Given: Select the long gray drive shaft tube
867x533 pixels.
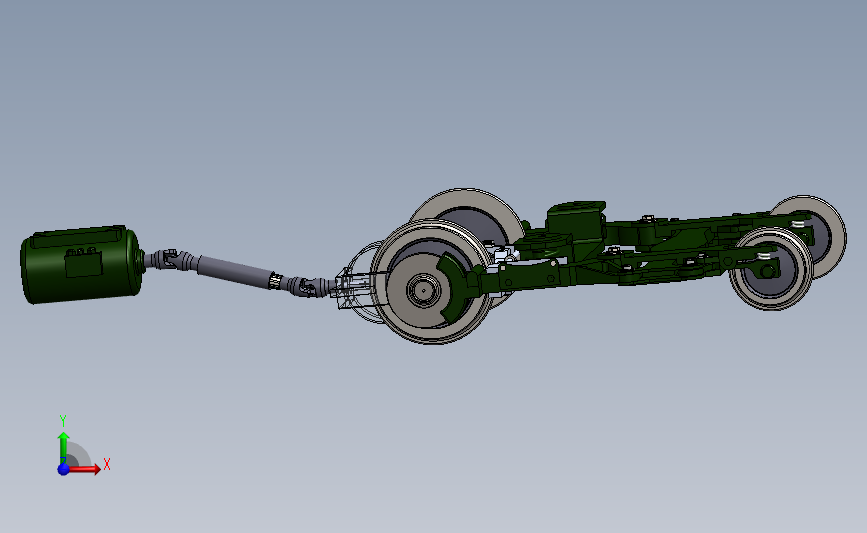Looking at the screenshot, I should click(236, 271).
